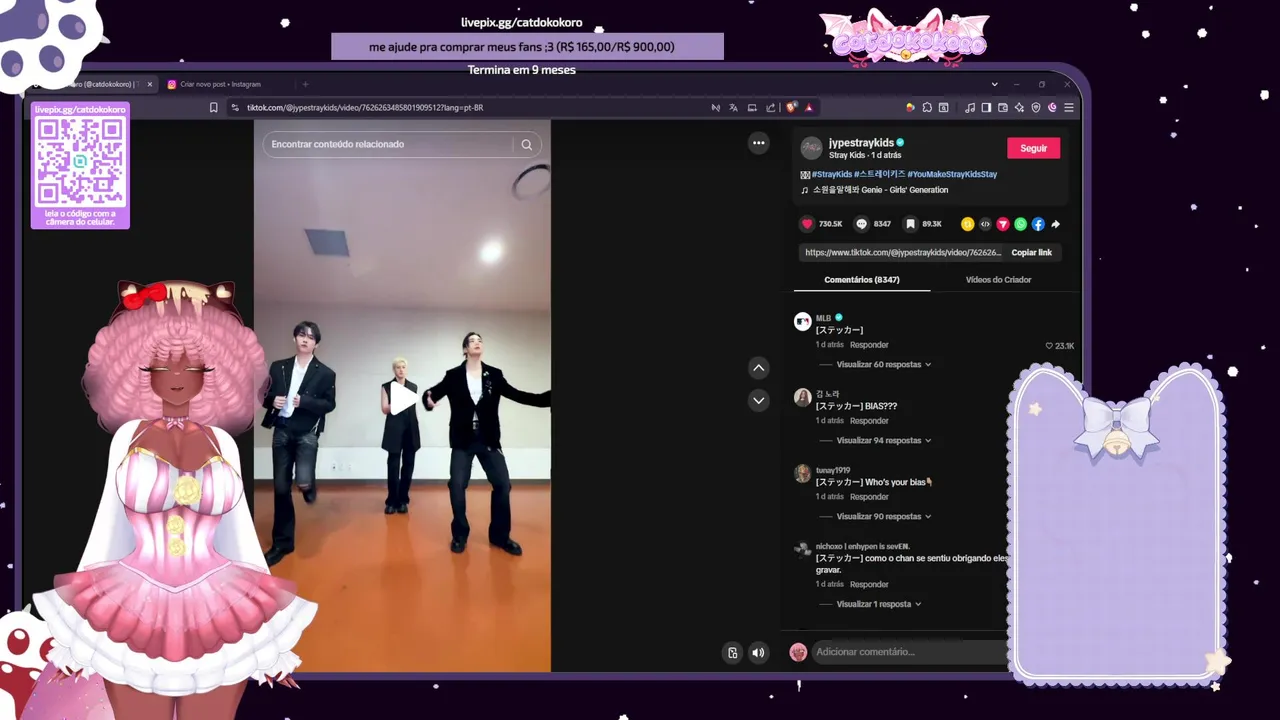Image resolution: width=1280 pixels, height=720 pixels.
Task: Reply to MLB comment with Responder
Action: click(x=869, y=345)
